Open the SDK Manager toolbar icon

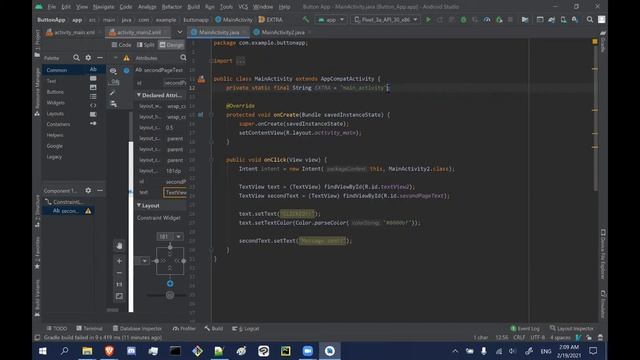pyautogui.click(x=575, y=20)
